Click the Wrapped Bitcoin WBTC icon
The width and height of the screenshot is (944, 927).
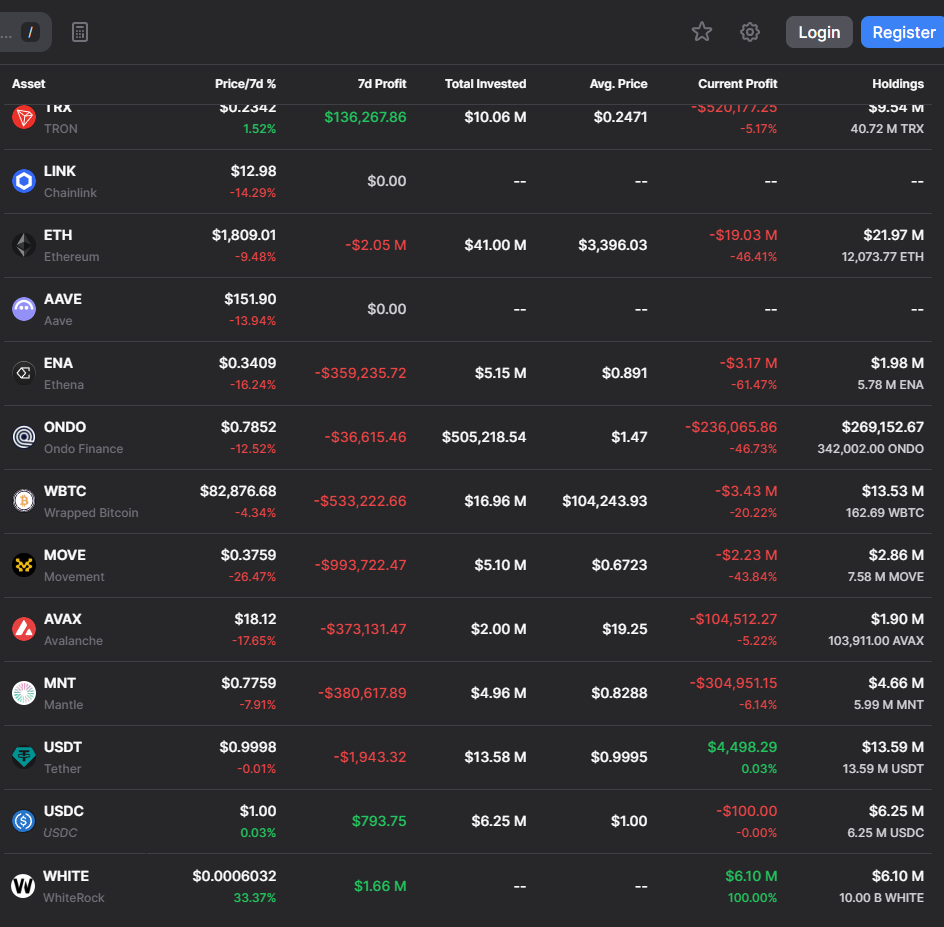[24, 501]
